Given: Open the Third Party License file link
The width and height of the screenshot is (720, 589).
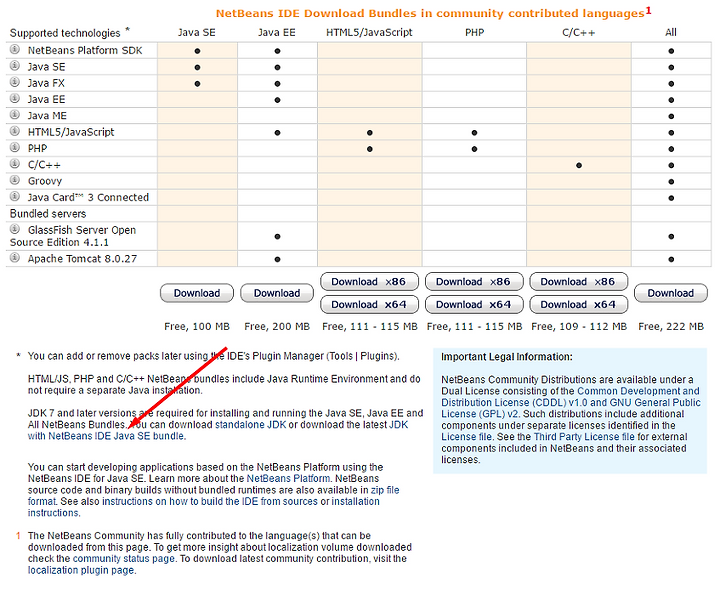Looking at the screenshot, I should (584, 437).
